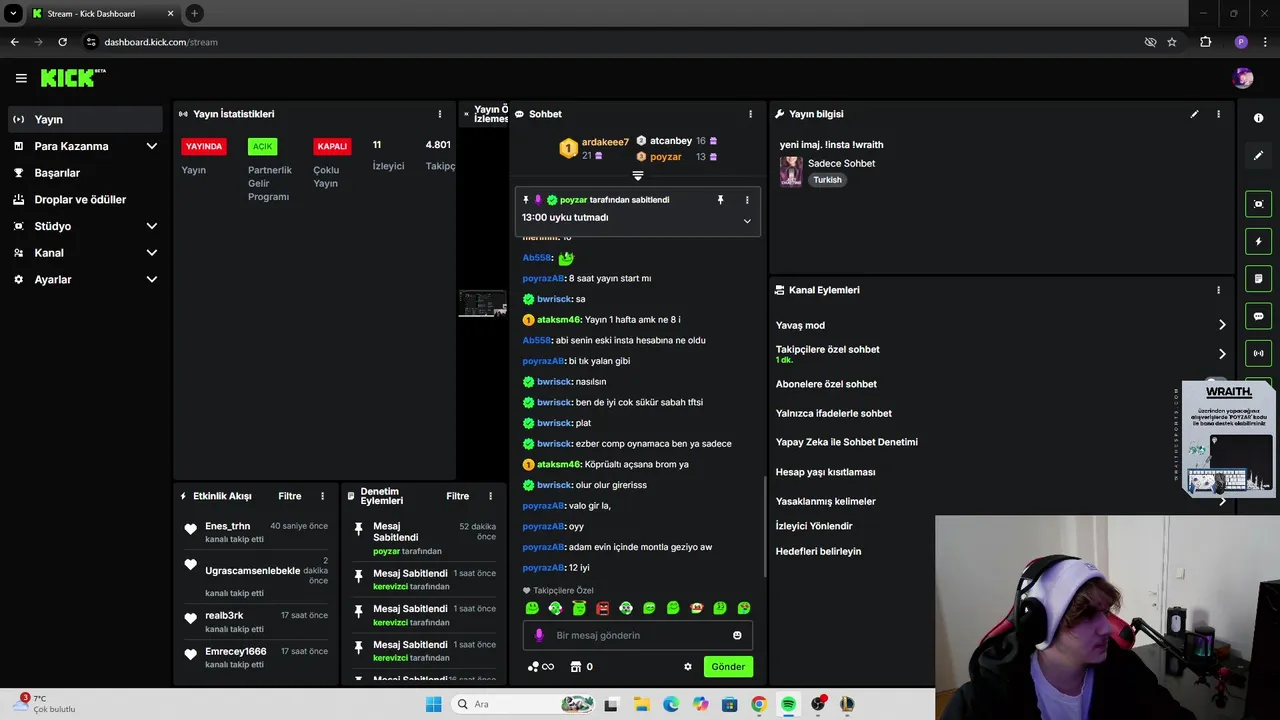Click the channel points icon below message box
This screenshot has height=720, width=1280.
(541, 667)
